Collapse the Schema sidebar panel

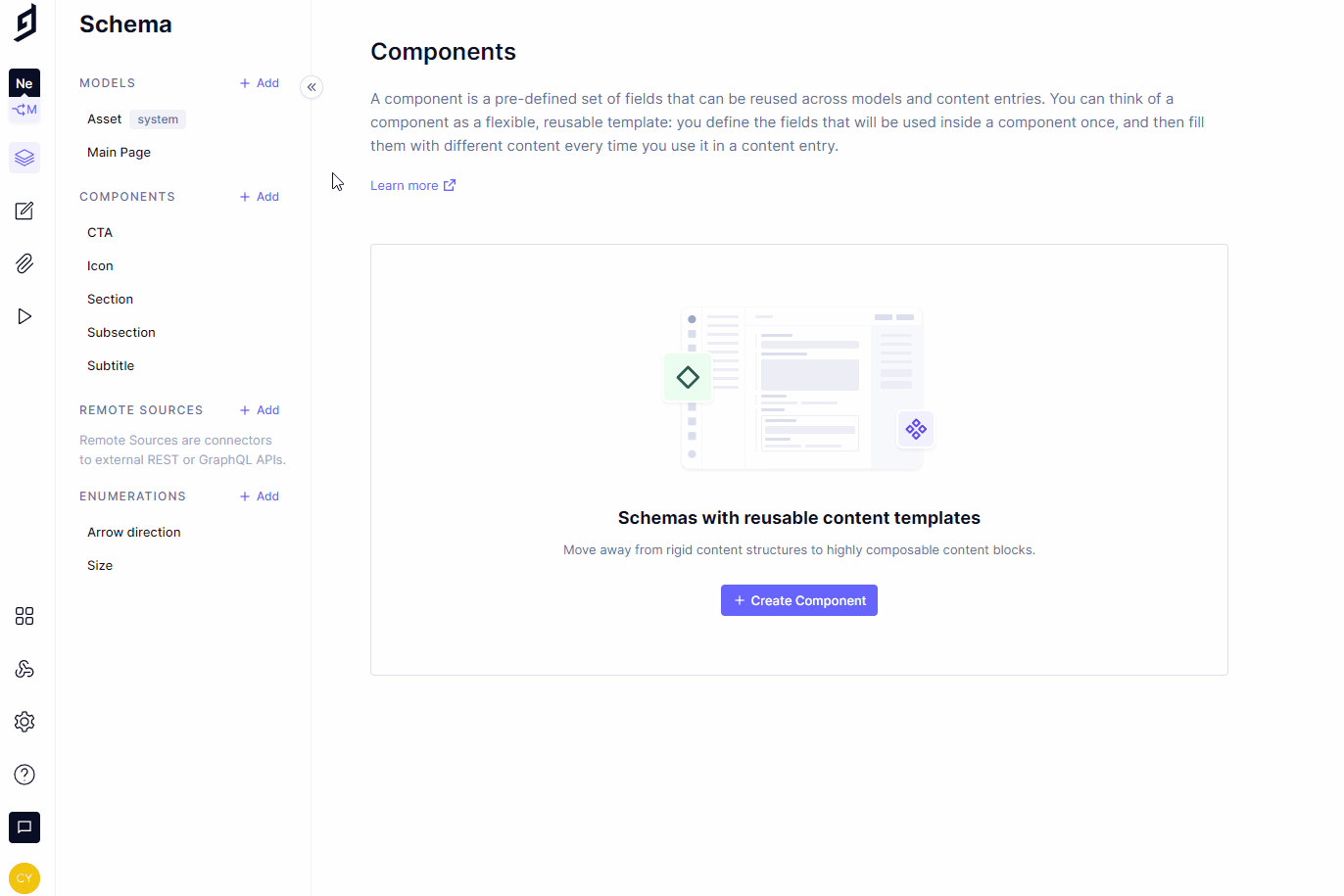312,87
